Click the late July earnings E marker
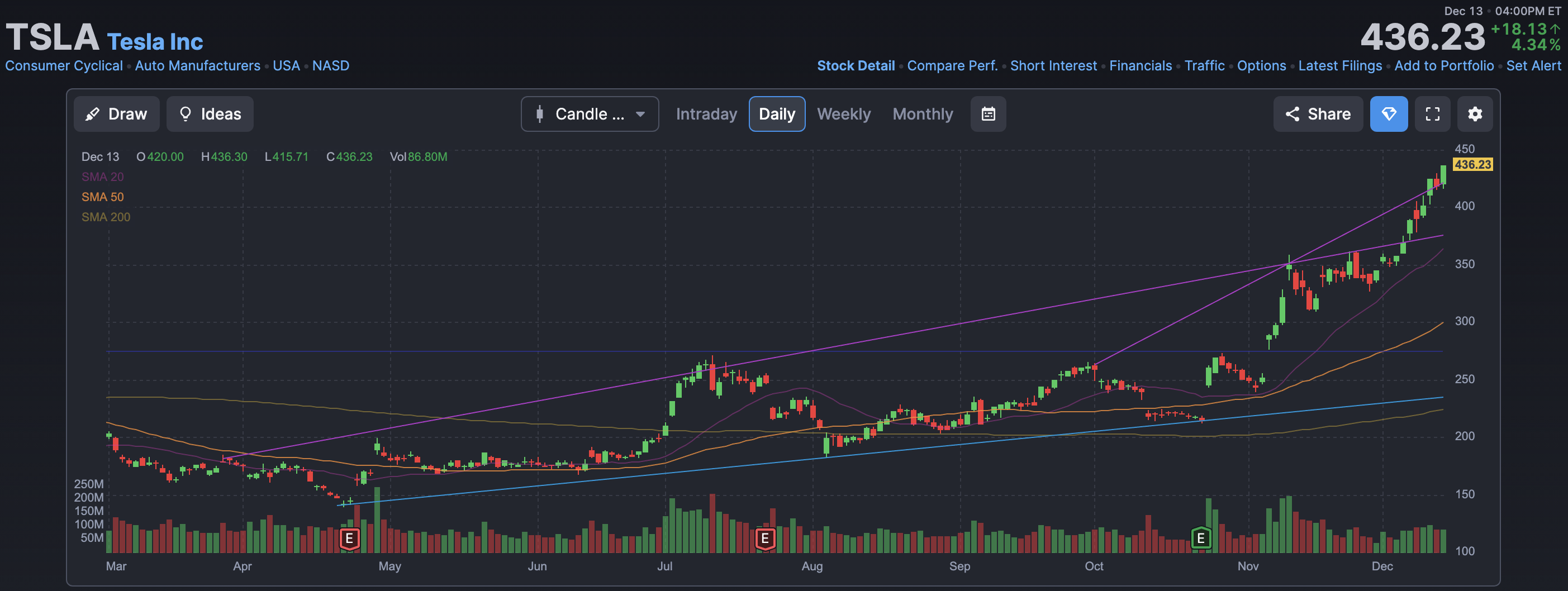Viewport: 1568px width, 591px height. (x=764, y=538)
